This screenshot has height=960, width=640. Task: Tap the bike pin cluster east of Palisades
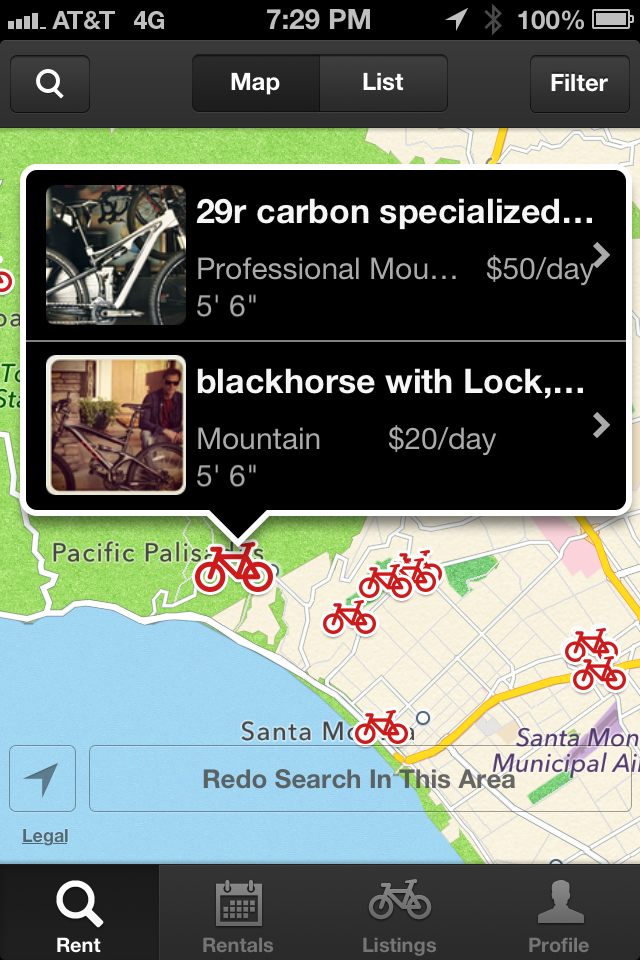(398, 578)
